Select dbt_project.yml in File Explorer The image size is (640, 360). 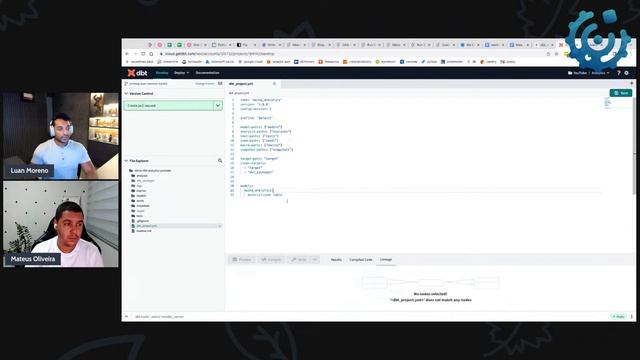pos(144,226)
